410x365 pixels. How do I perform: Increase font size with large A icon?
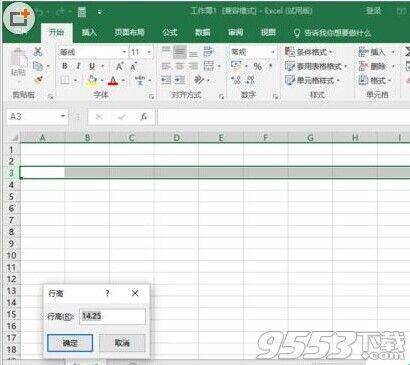tap(119, 66)
